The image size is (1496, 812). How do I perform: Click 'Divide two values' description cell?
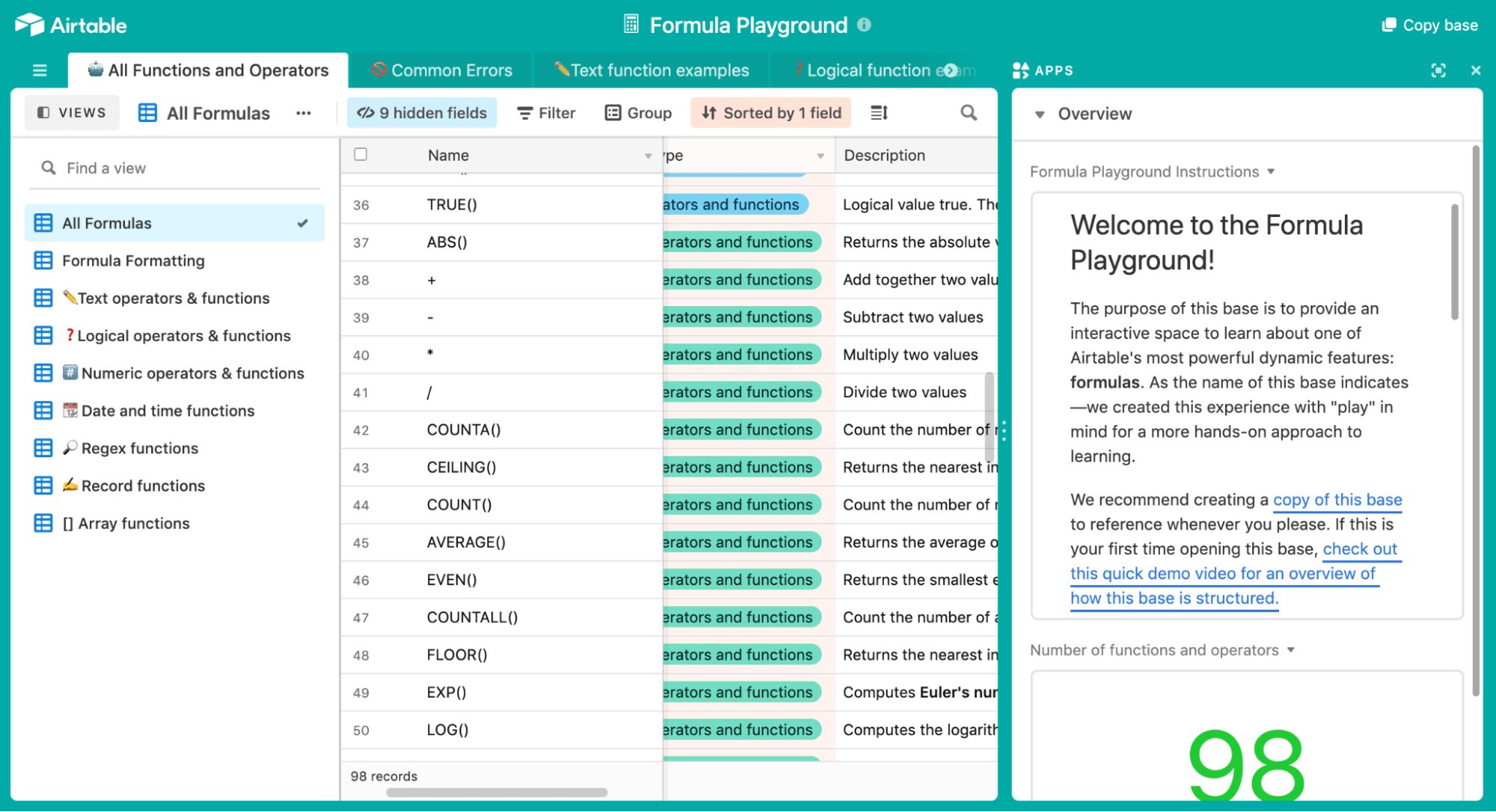[917, 392]
